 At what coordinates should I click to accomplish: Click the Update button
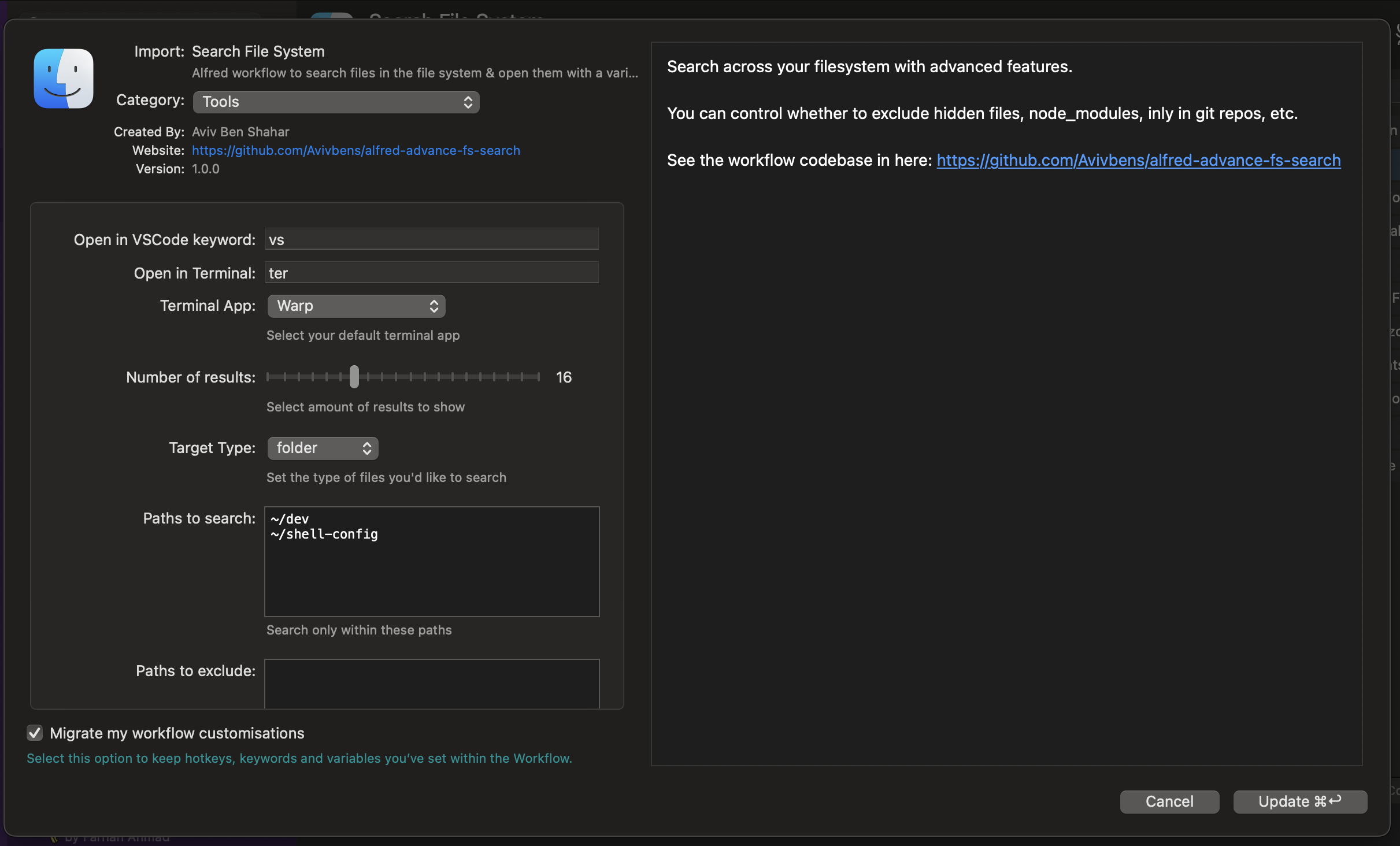(1299, 801)
